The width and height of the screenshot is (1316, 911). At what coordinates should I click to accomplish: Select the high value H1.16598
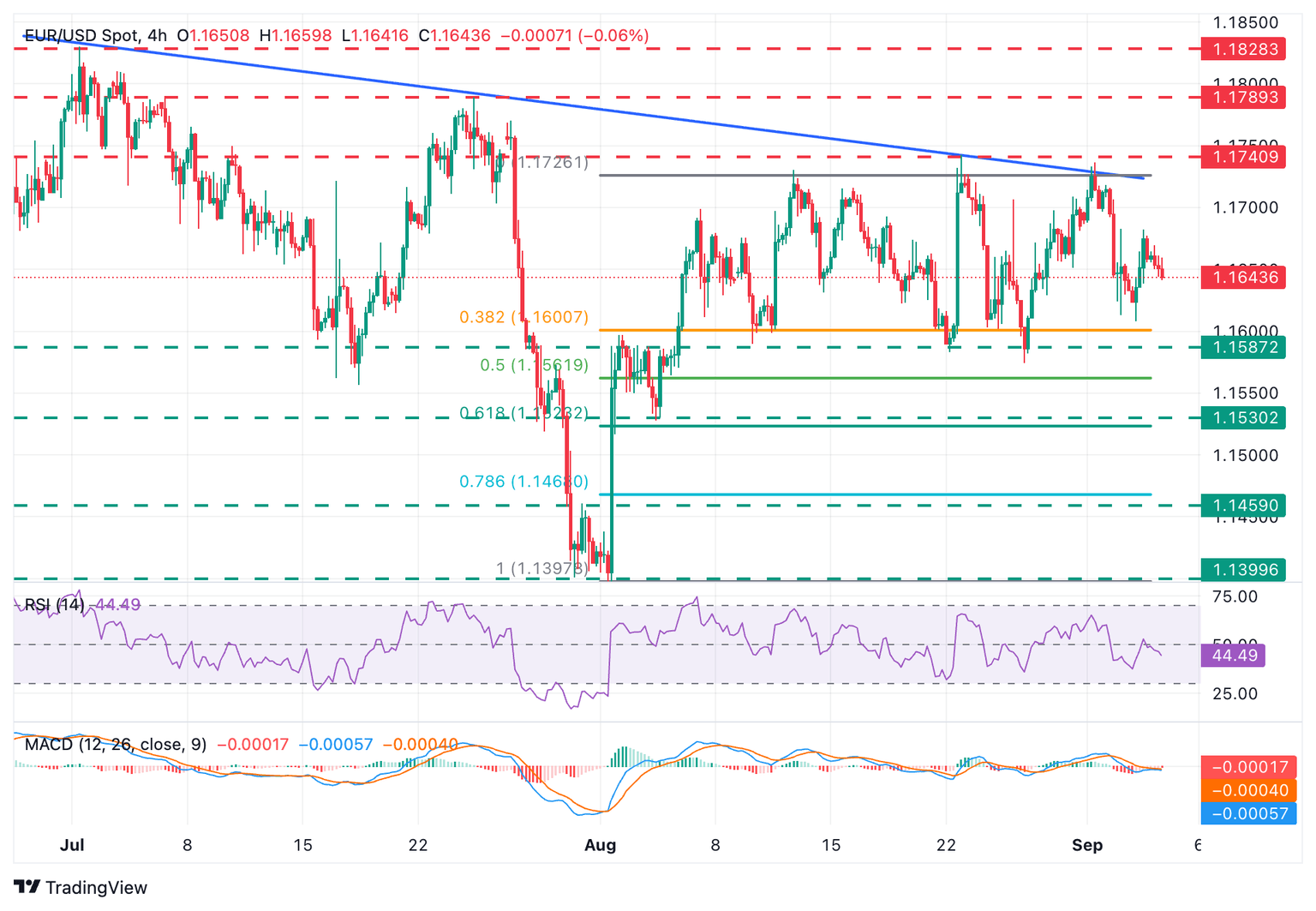296,36
